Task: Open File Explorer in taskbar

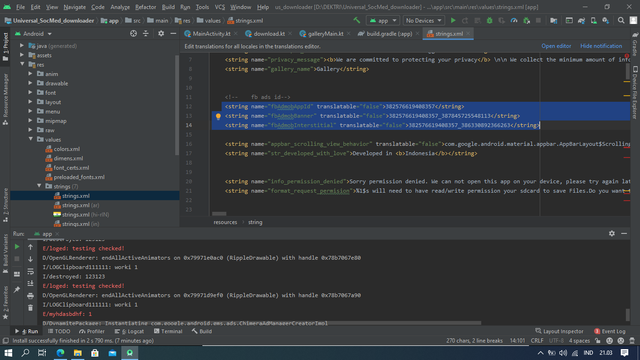Action: point(78,353)
